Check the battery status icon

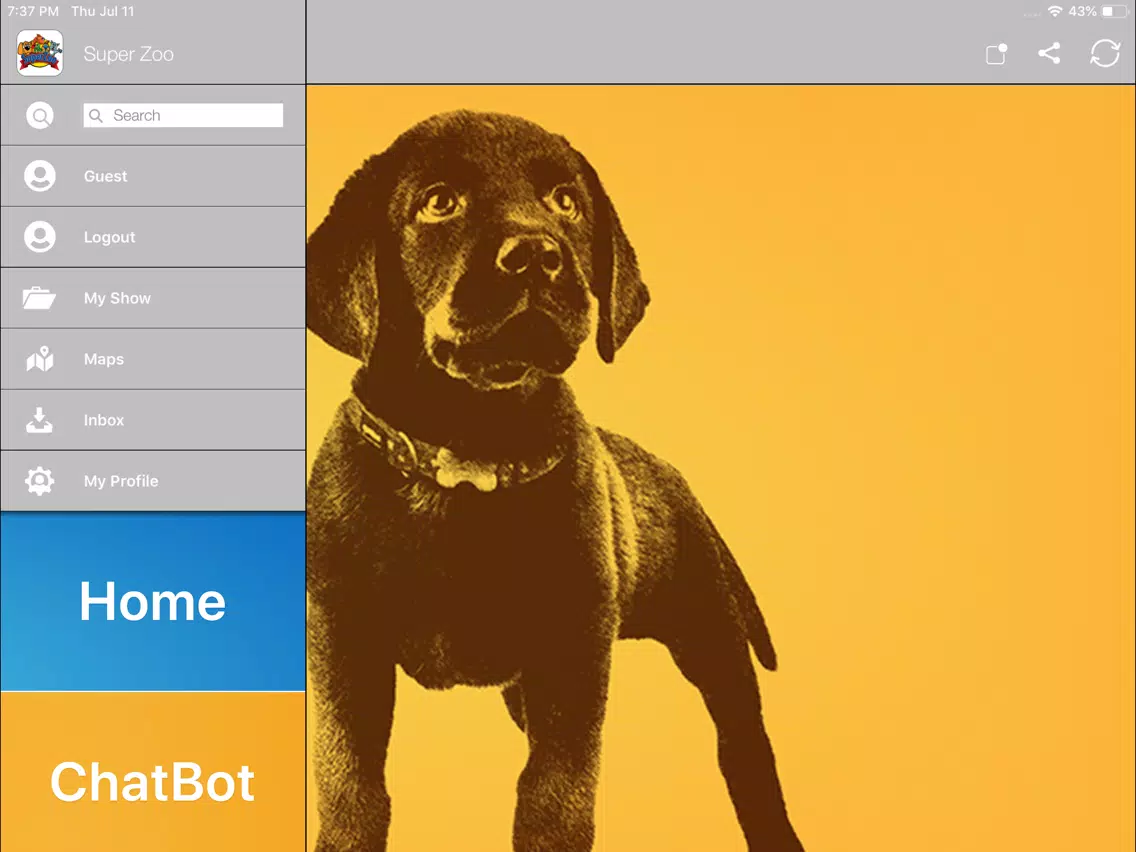(x=1114, y=12)
